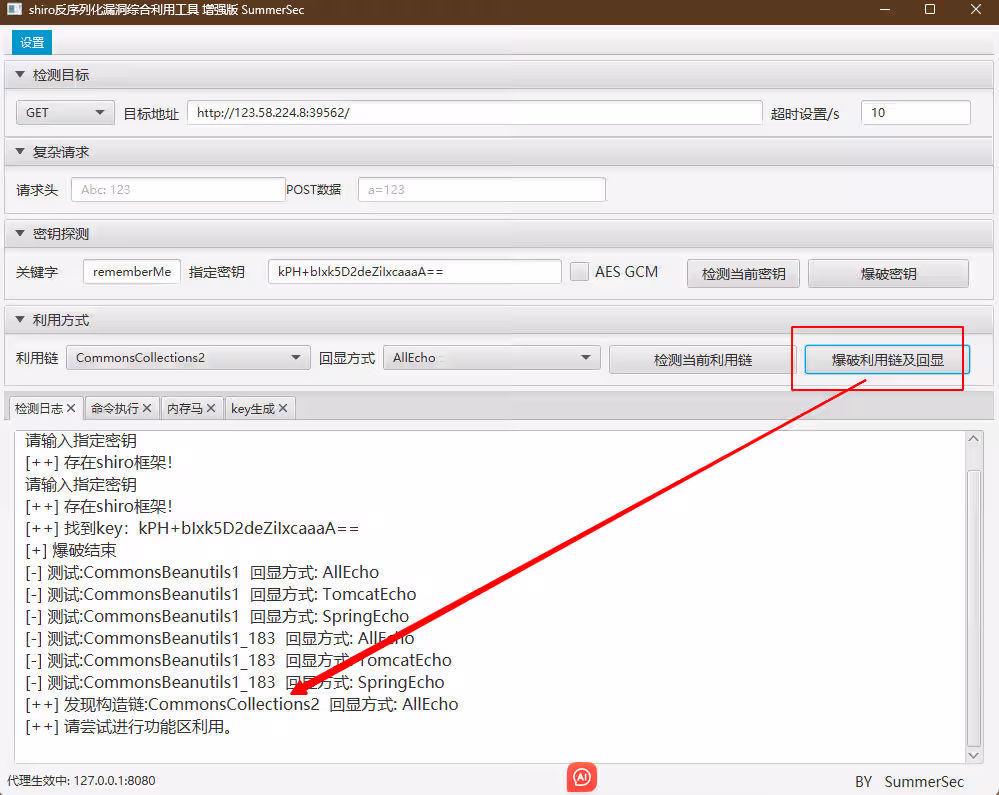Close the 内存马 tab
This screenshot has height=795, width=999.
(210, 408)
